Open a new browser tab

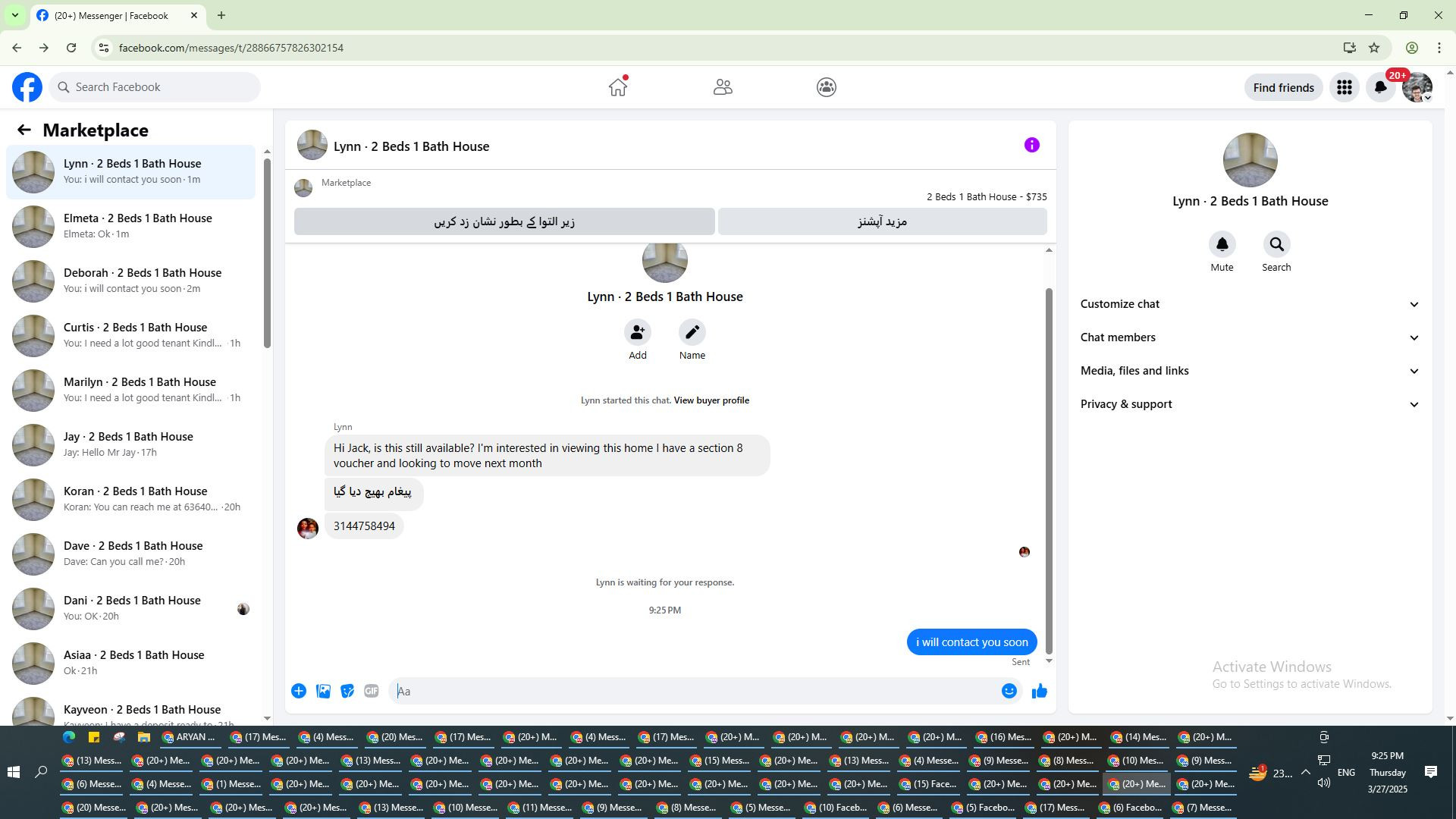point(221,15)
